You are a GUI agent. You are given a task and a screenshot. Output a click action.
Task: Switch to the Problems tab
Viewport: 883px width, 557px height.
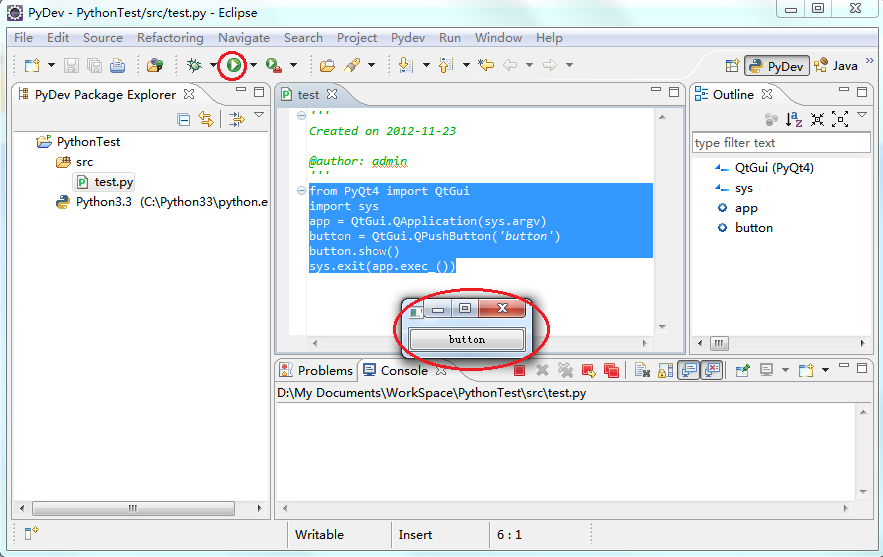tap(316, 371)
